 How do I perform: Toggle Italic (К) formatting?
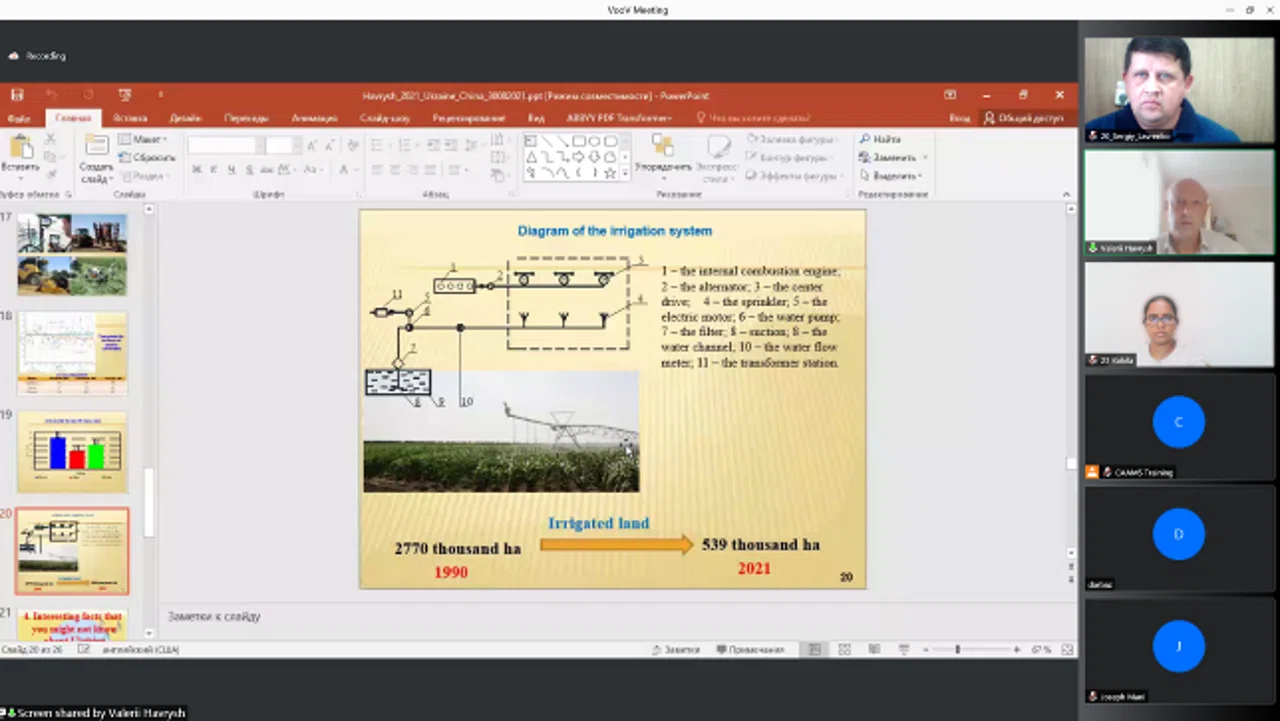(x=214, y=170)
